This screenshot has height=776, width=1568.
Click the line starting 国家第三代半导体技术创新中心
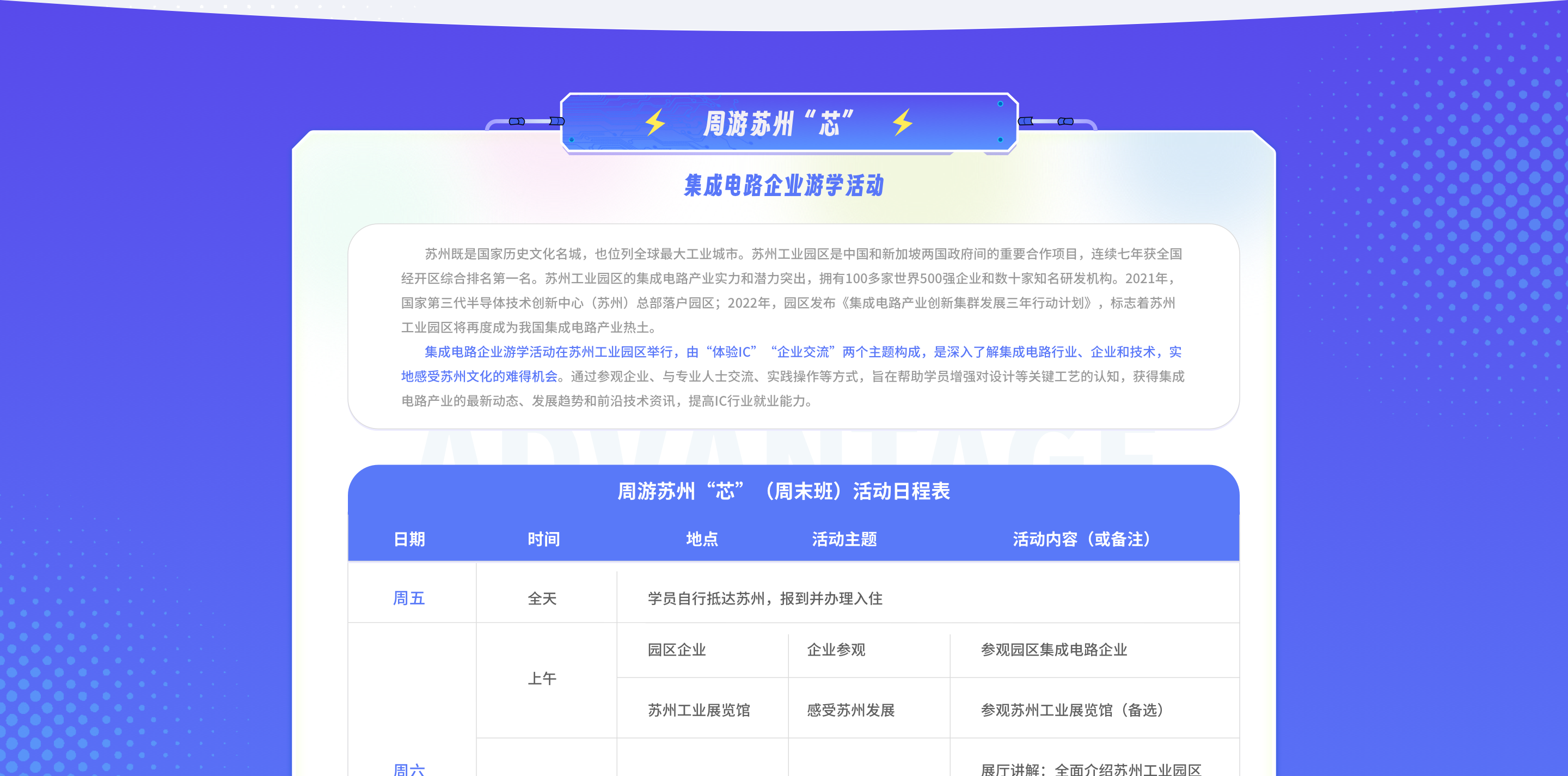(788, 302)
